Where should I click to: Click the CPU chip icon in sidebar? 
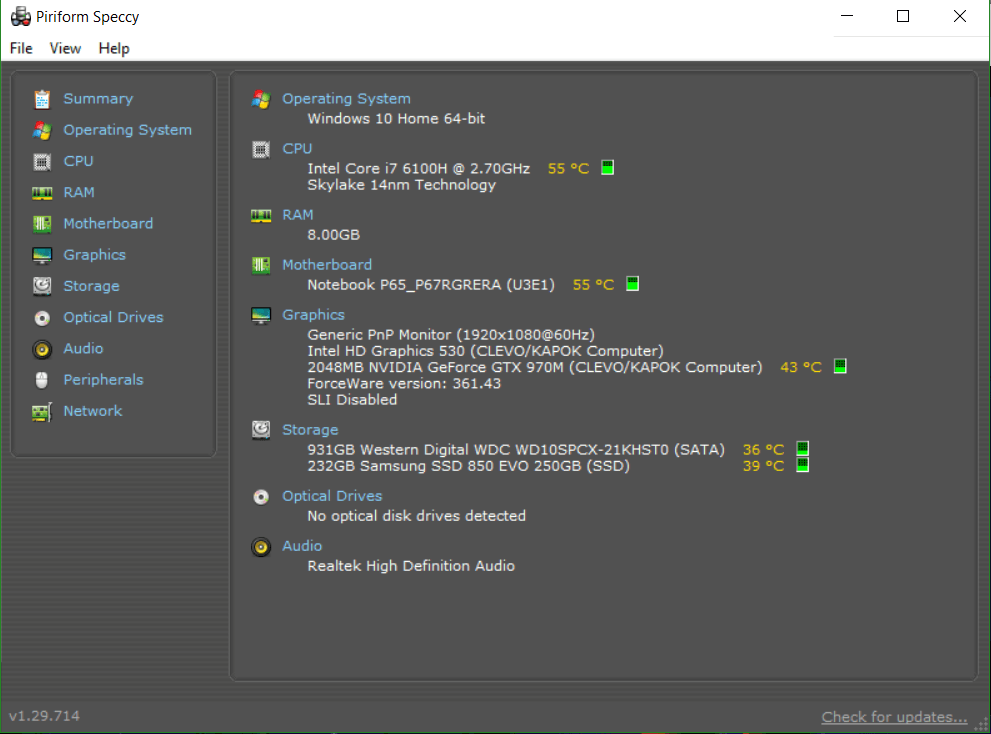(42, 161)
